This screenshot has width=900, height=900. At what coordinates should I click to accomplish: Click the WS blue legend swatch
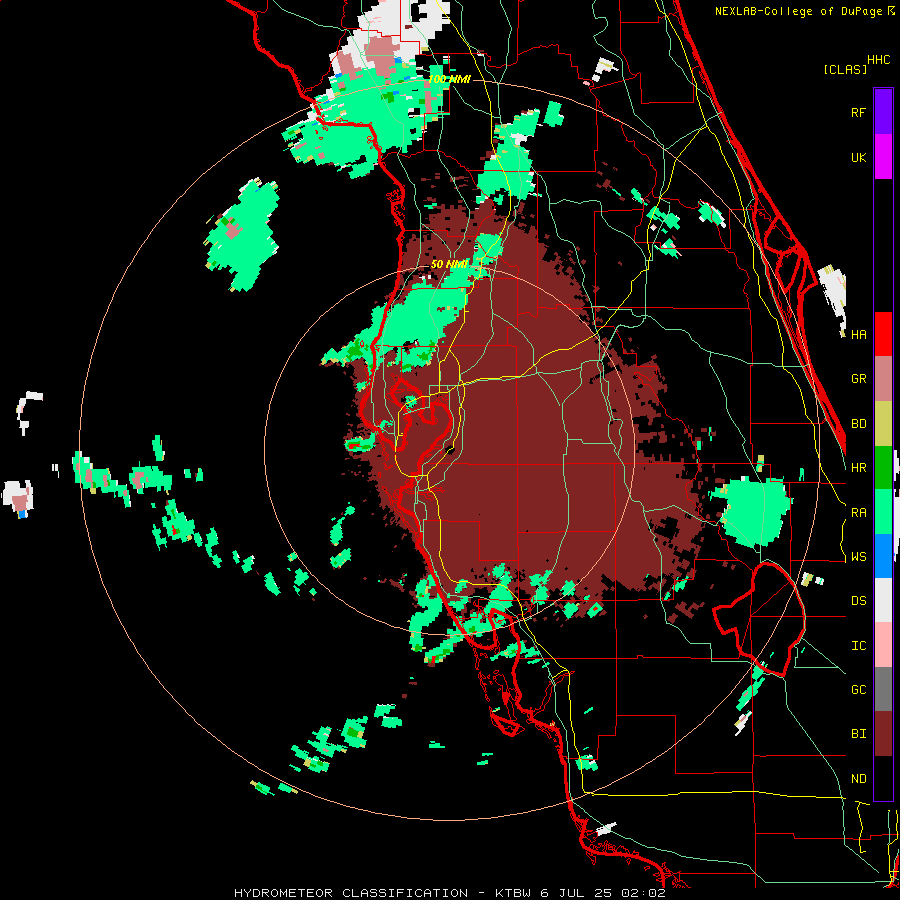click(883, 556)
